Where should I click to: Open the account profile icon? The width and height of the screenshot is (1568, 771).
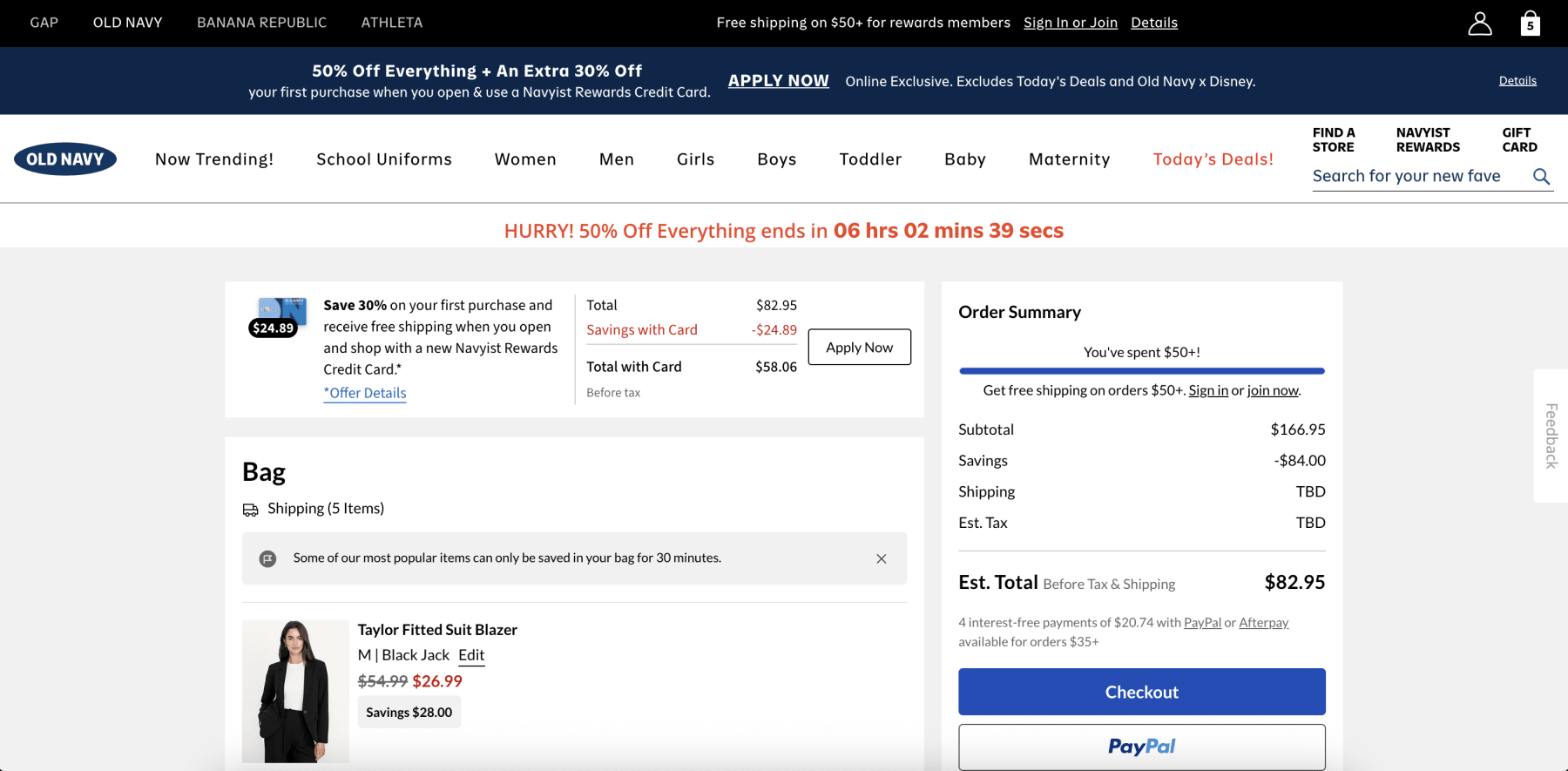(1479, 24)
